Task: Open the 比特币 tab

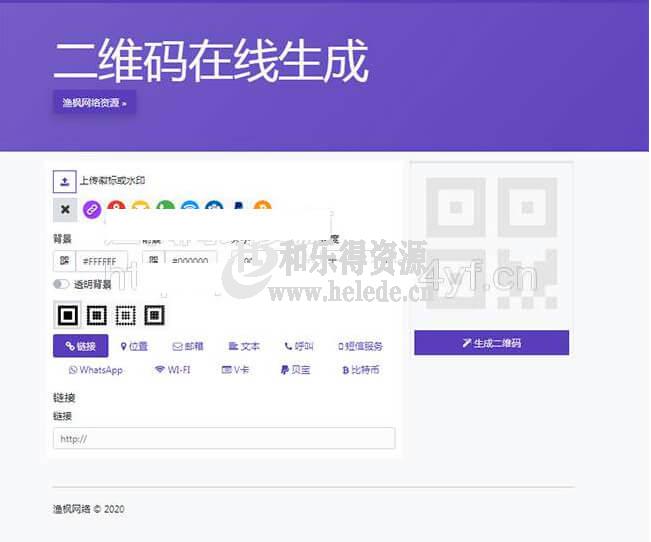Action: coord(361,370)
